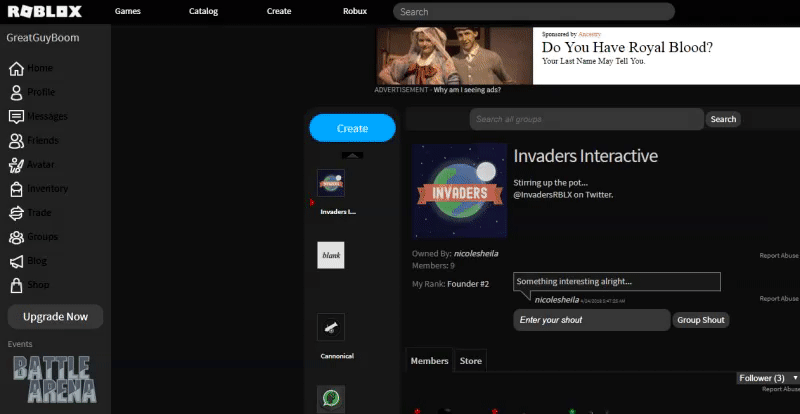Open Home from the sidebar house icon
The image size is (800, 414).
[16, 68]
